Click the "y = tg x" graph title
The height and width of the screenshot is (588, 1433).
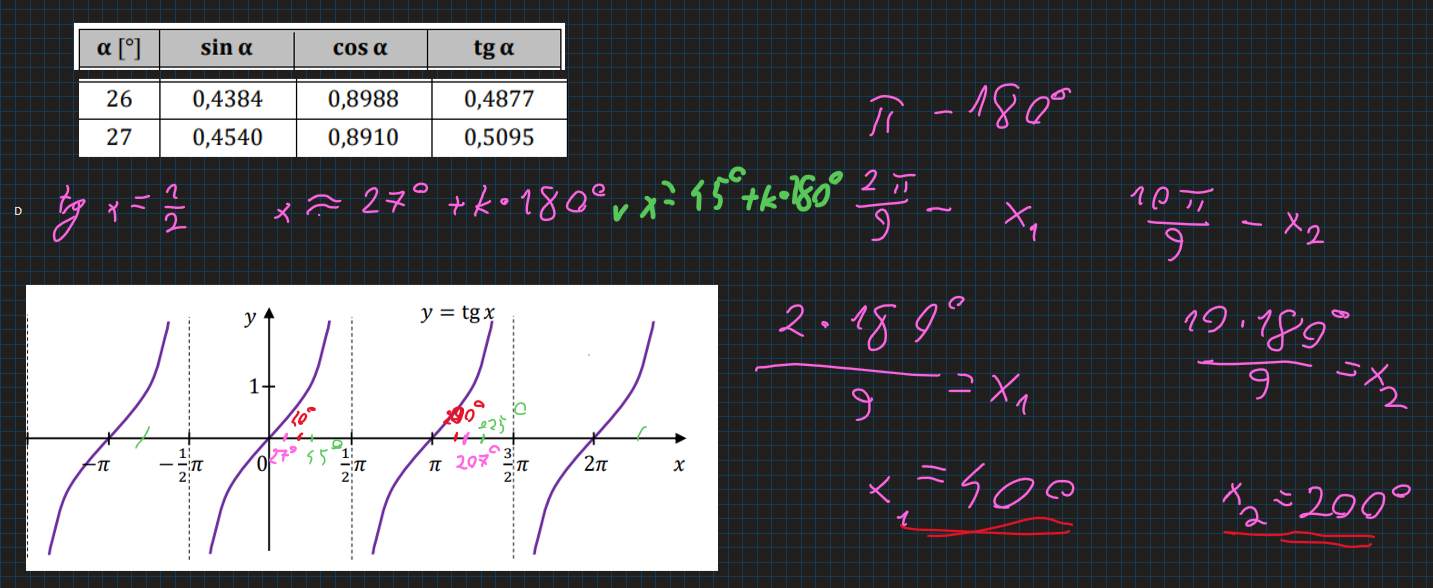point(457,313)
